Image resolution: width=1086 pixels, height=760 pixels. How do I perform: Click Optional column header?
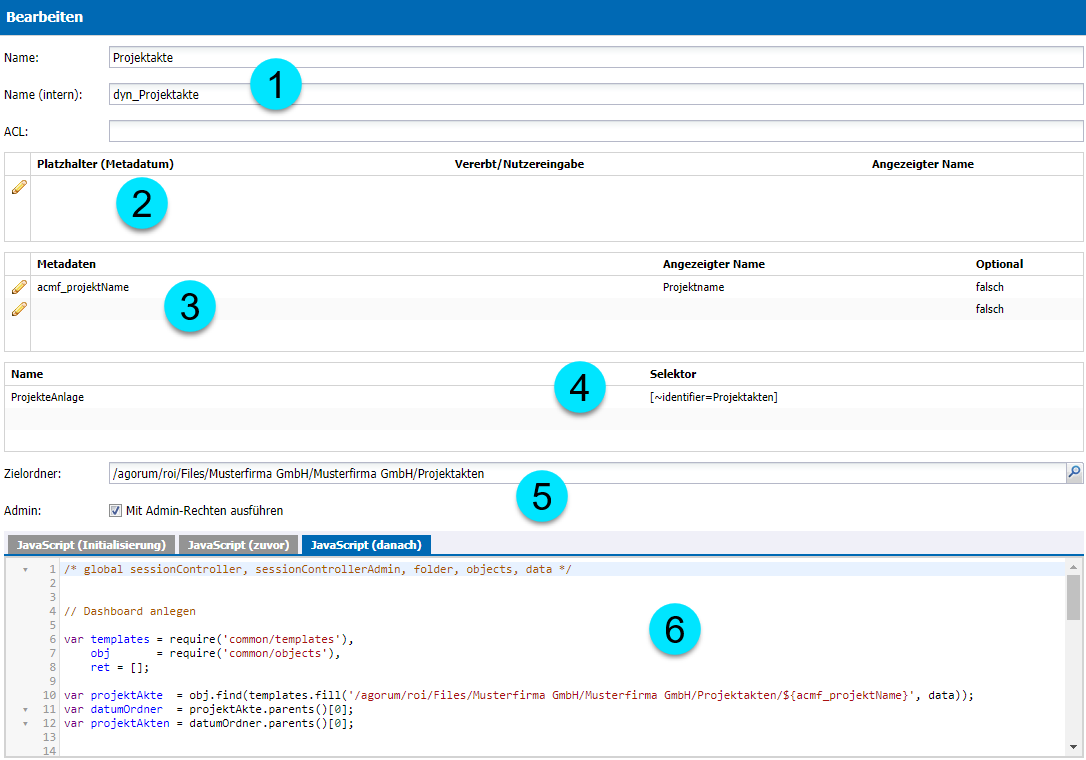[999, 264]
